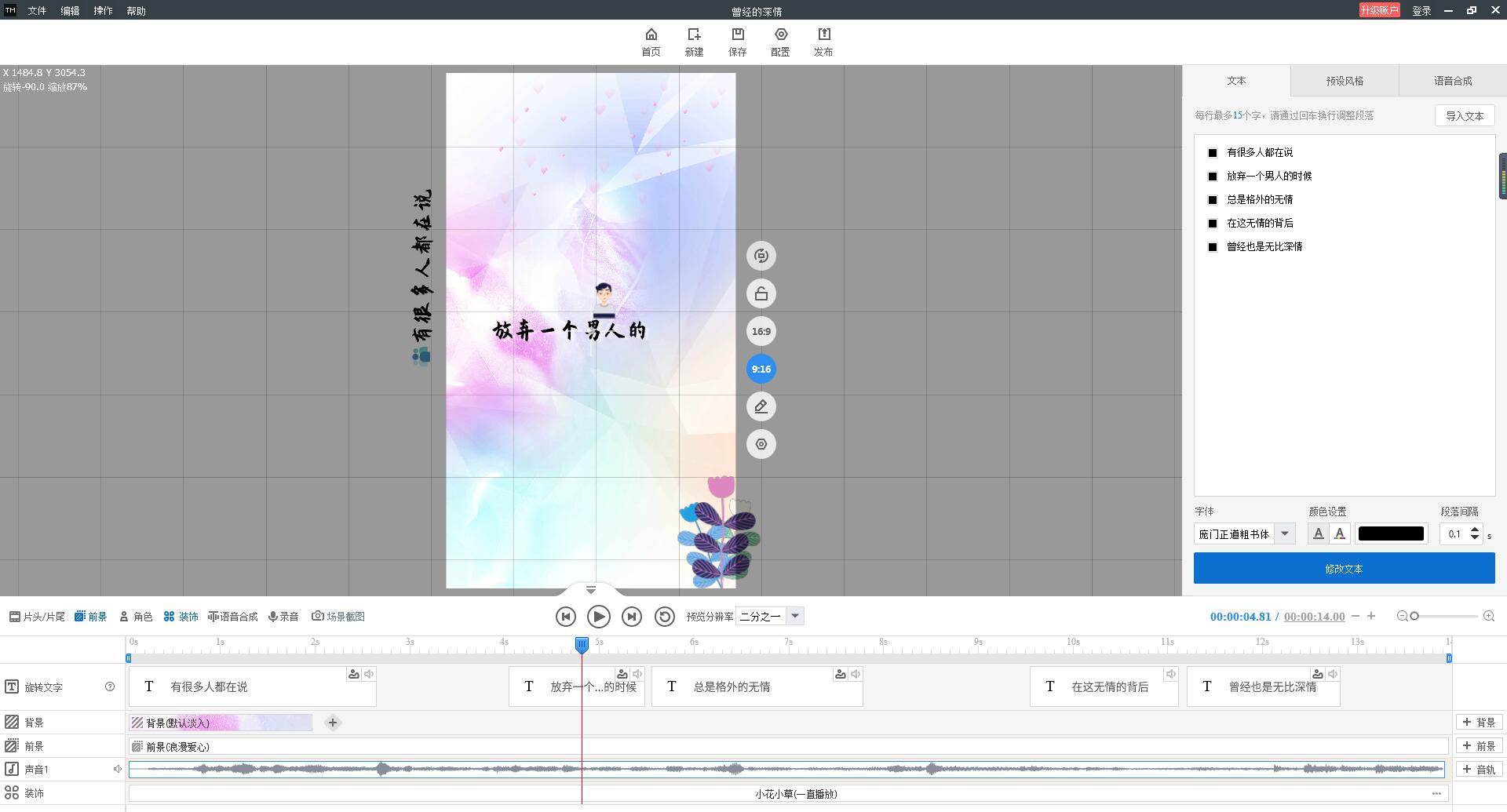Select the 在这无情的背后 timeline clip
The width and height of the screenshot is (1507, 812).
(1104, 686)
